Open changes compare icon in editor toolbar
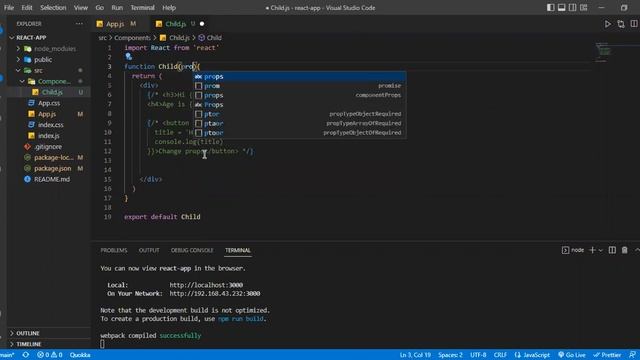 621,24
